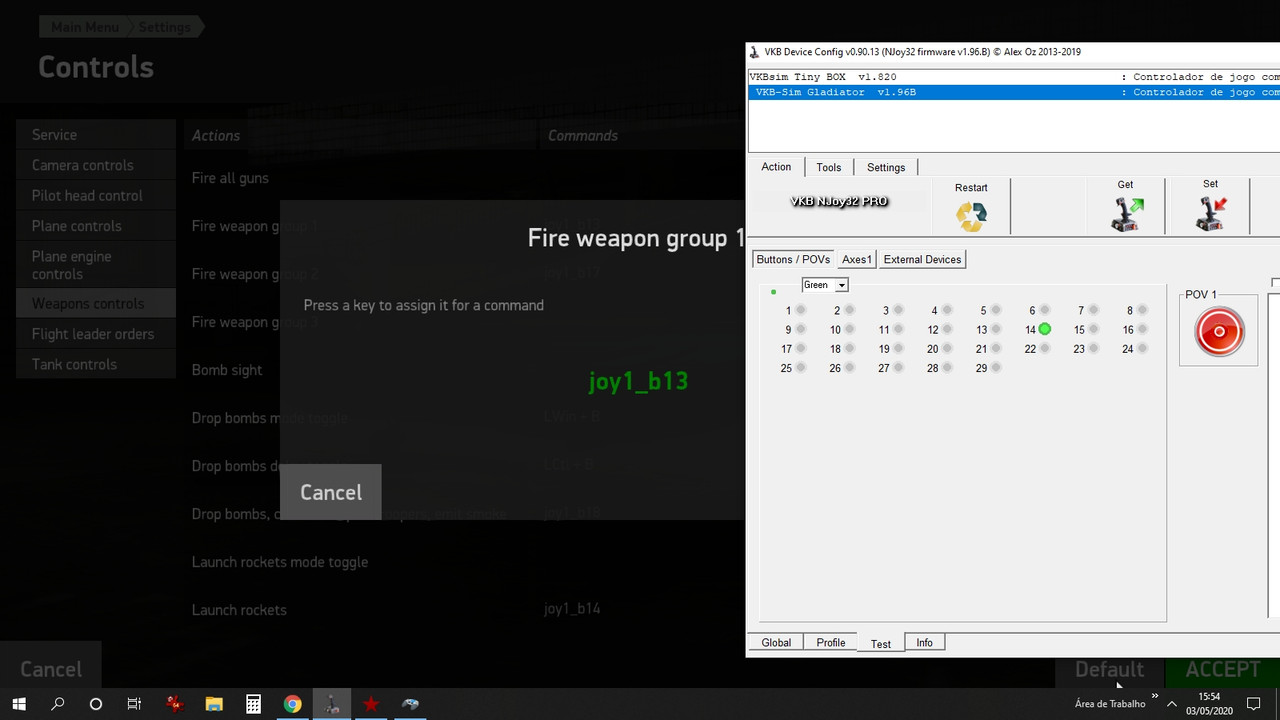1280x720 pixels.
Task: Open Flight leader orders category
Action: click(x=96, y=334)
